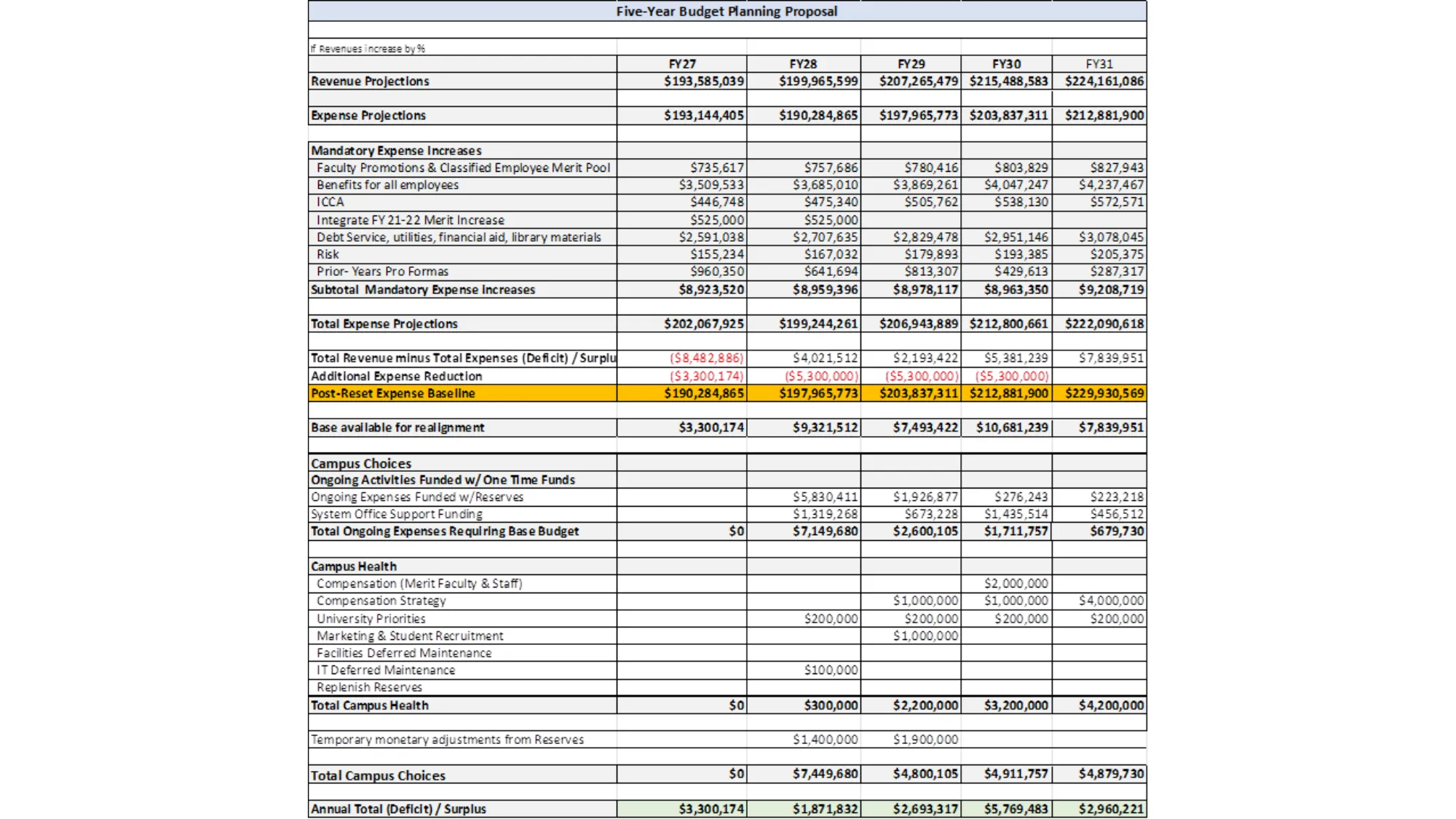
Task: Click the Campus Choices section header
Action: [360, 463]
